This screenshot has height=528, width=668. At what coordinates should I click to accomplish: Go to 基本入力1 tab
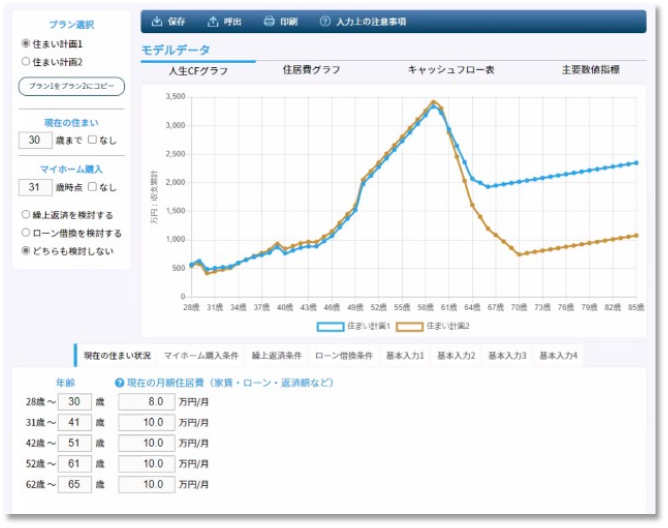(405, 356)
